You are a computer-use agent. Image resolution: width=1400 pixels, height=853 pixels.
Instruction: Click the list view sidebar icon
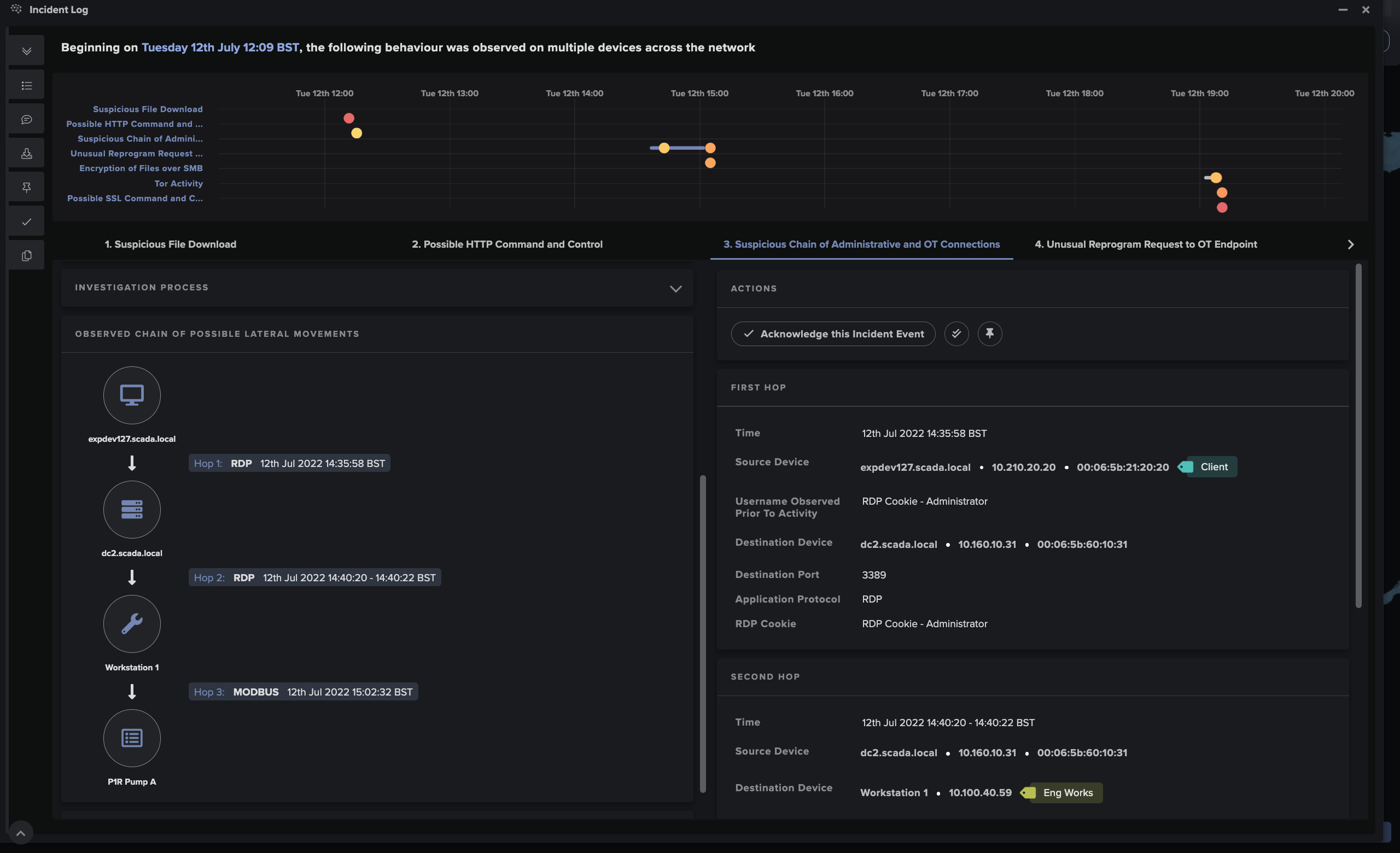click(x=26, y=85)
